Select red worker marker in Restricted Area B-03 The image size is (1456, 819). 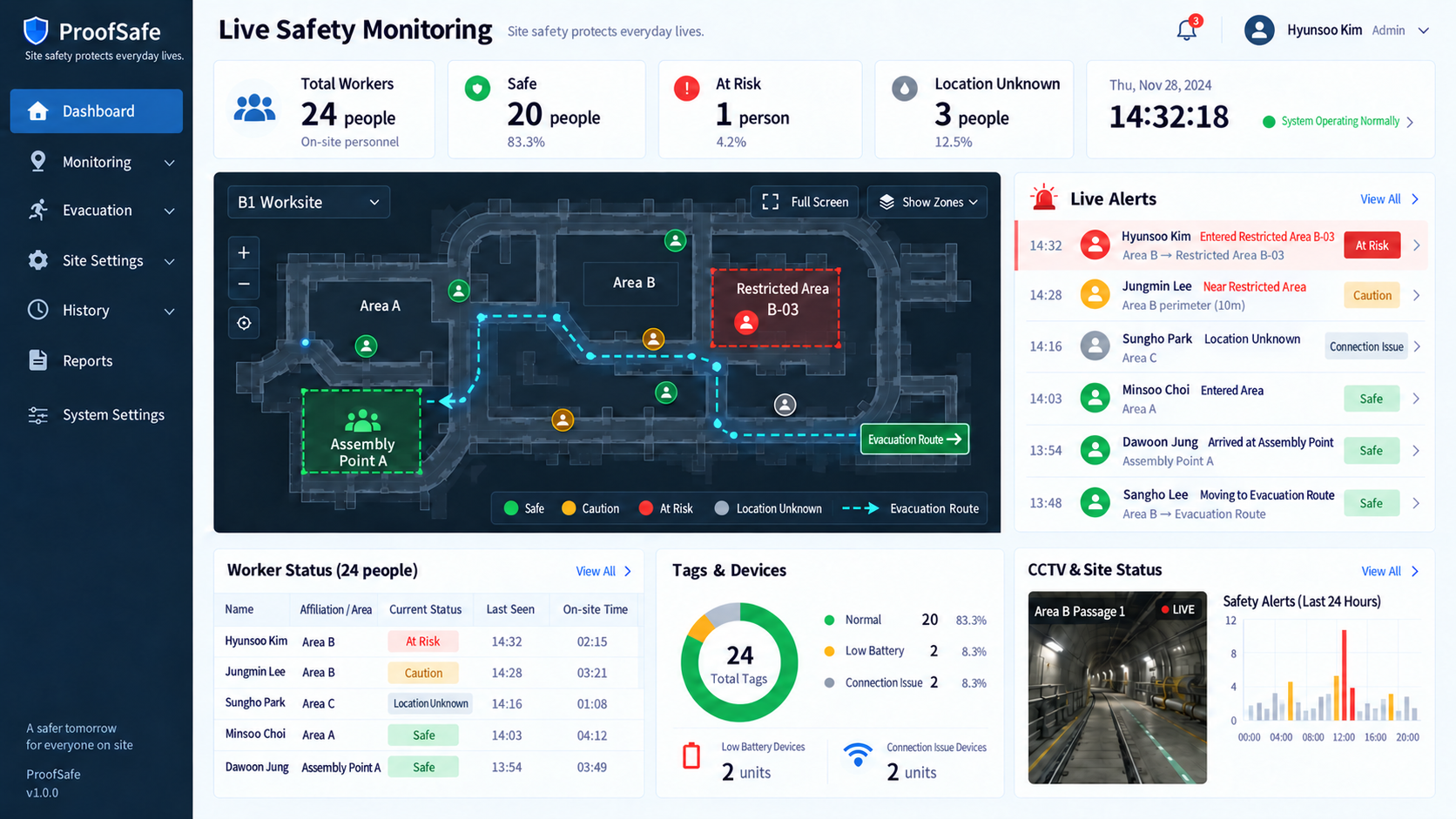746,322
